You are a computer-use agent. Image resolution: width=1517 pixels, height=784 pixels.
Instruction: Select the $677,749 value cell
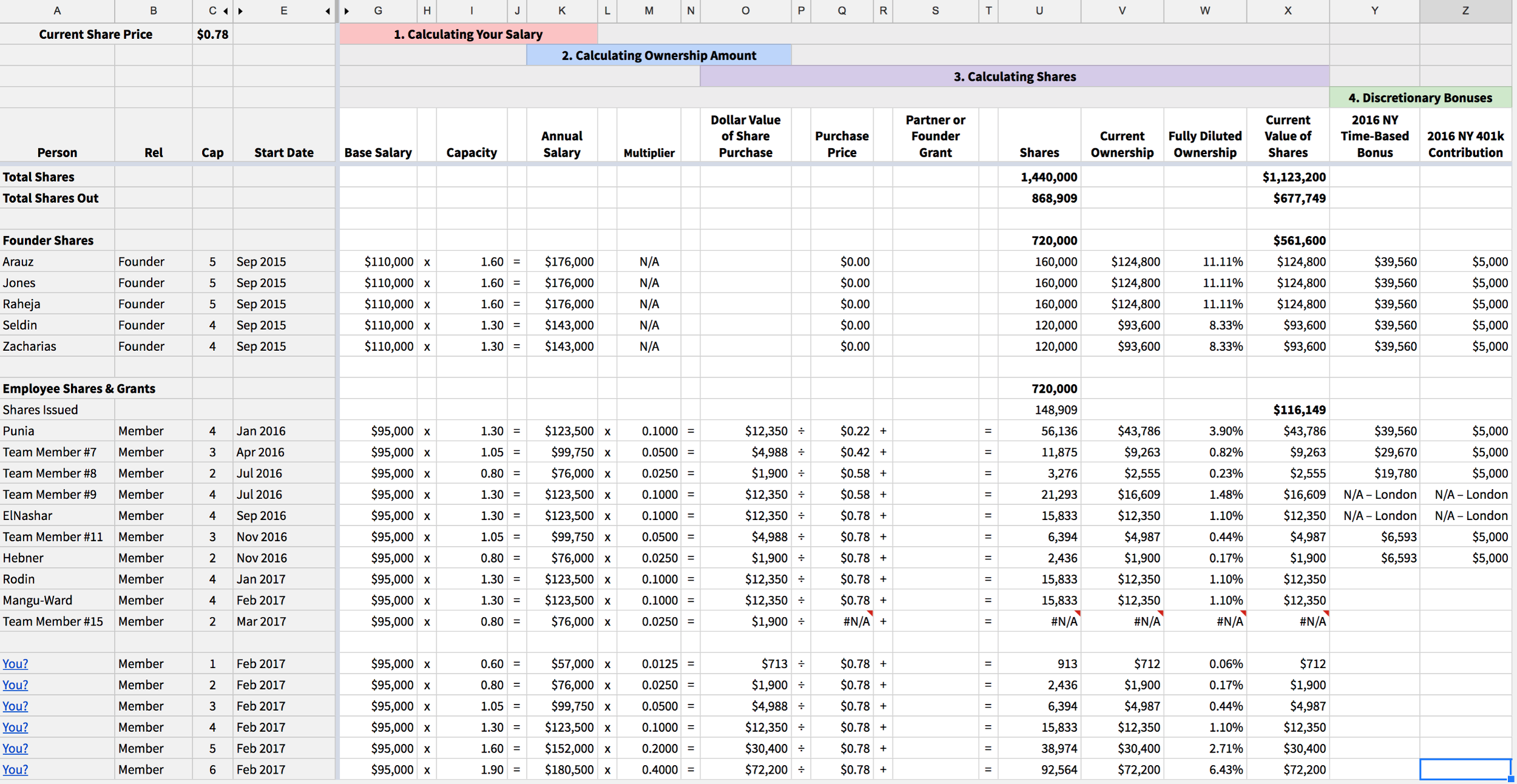point(1288,198)
